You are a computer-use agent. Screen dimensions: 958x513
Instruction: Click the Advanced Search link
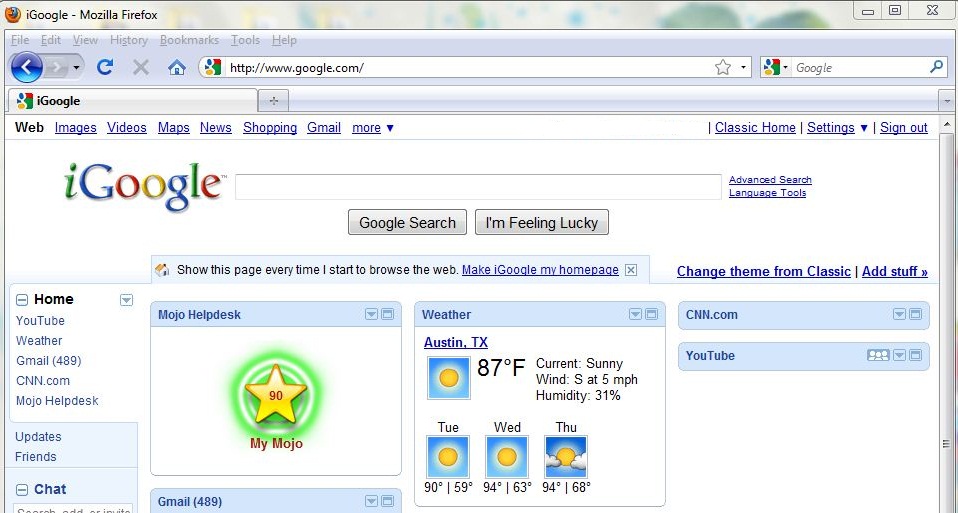(x=770, y=180)
